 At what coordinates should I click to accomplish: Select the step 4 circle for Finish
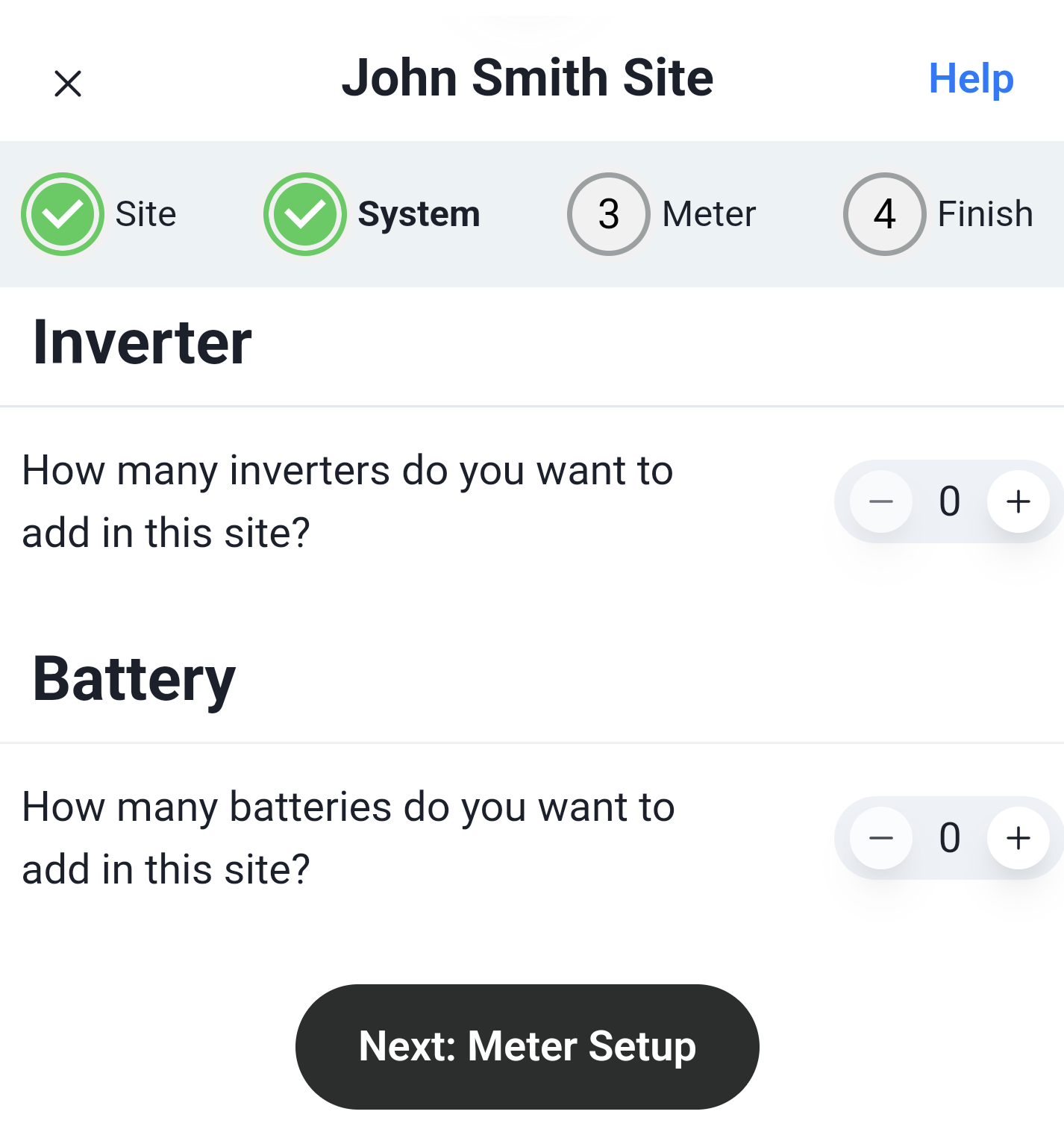(885, 214)
